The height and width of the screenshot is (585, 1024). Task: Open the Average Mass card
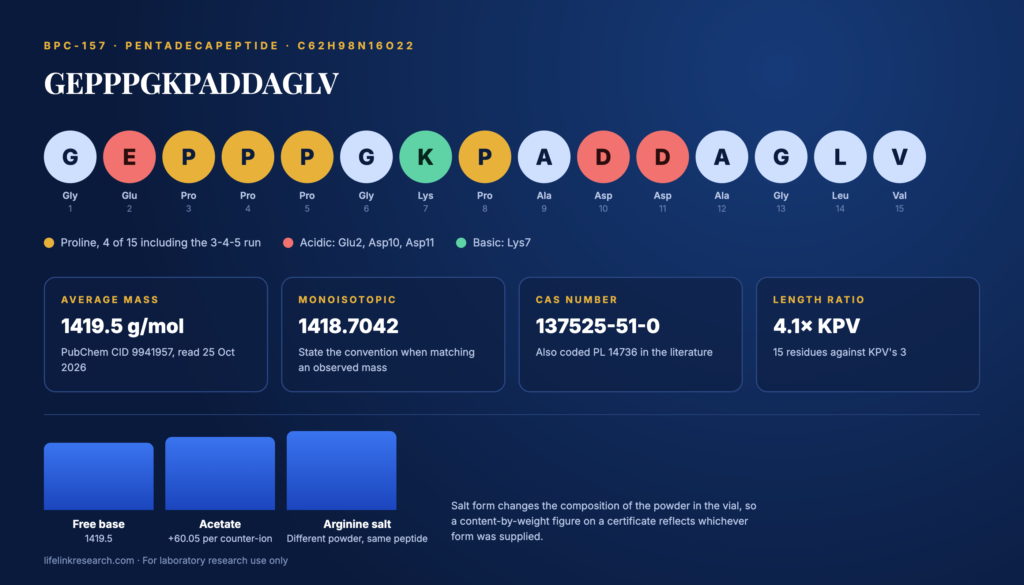tap(155, 334)
